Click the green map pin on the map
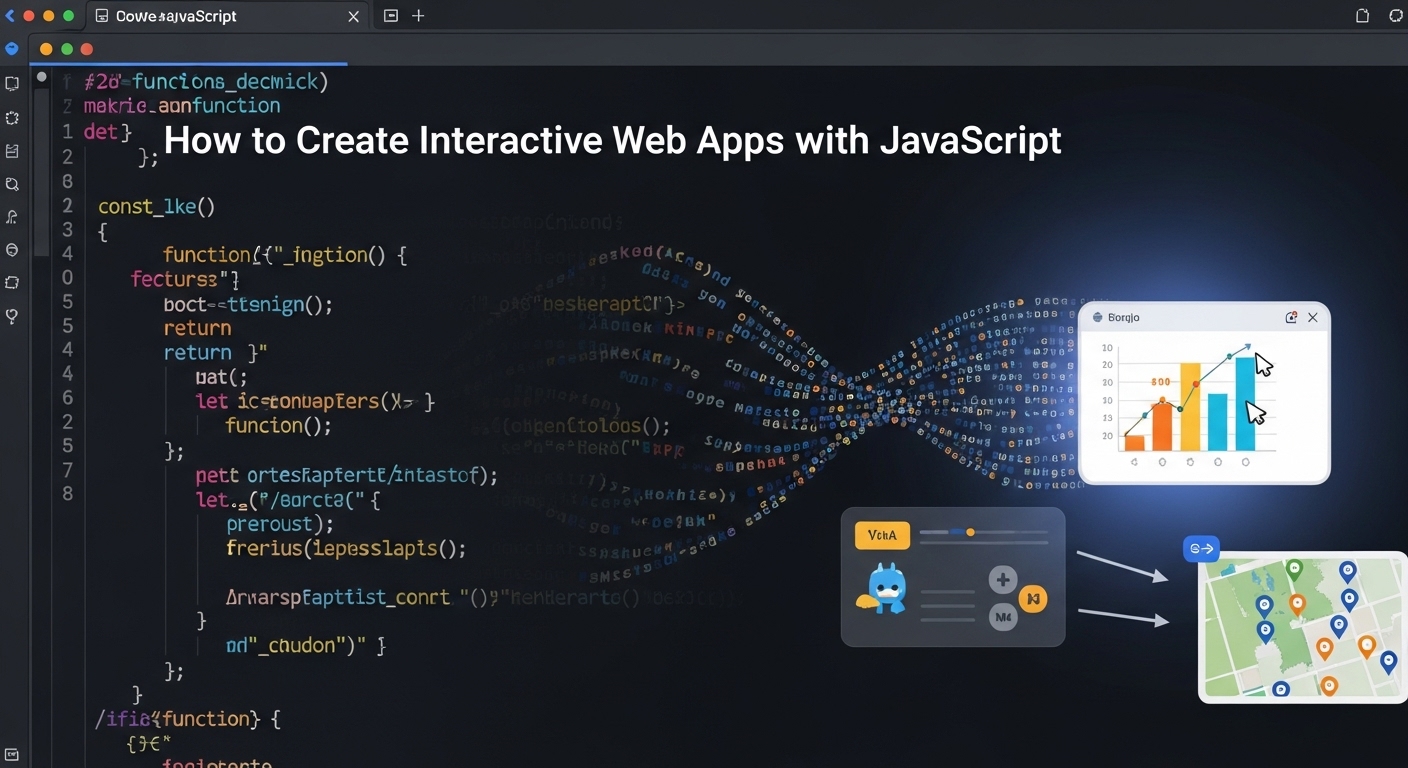This screenshot has height=768, width=1408. point(1294,570)
